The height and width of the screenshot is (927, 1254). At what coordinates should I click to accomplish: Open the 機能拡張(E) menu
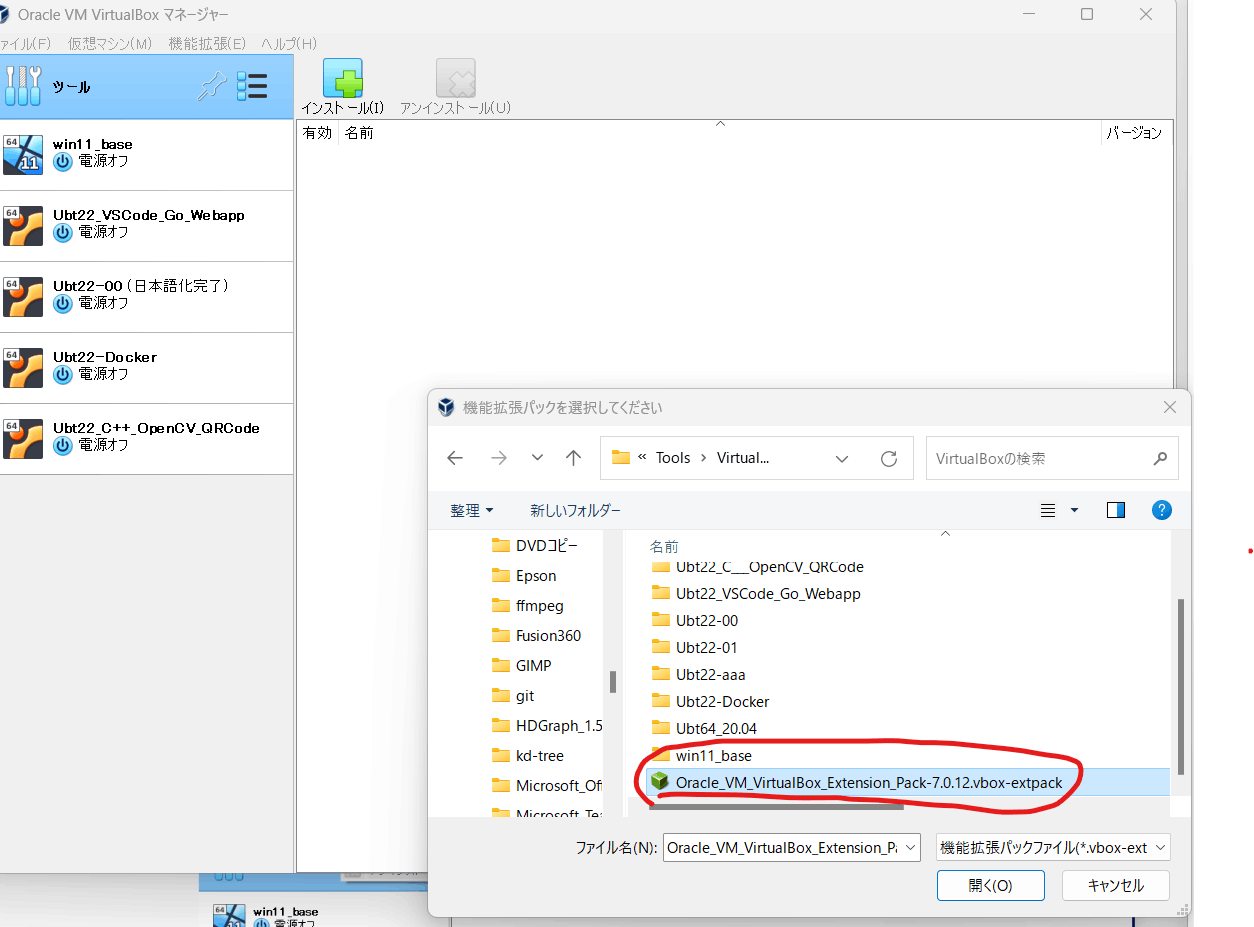click(x=207, y=44)
